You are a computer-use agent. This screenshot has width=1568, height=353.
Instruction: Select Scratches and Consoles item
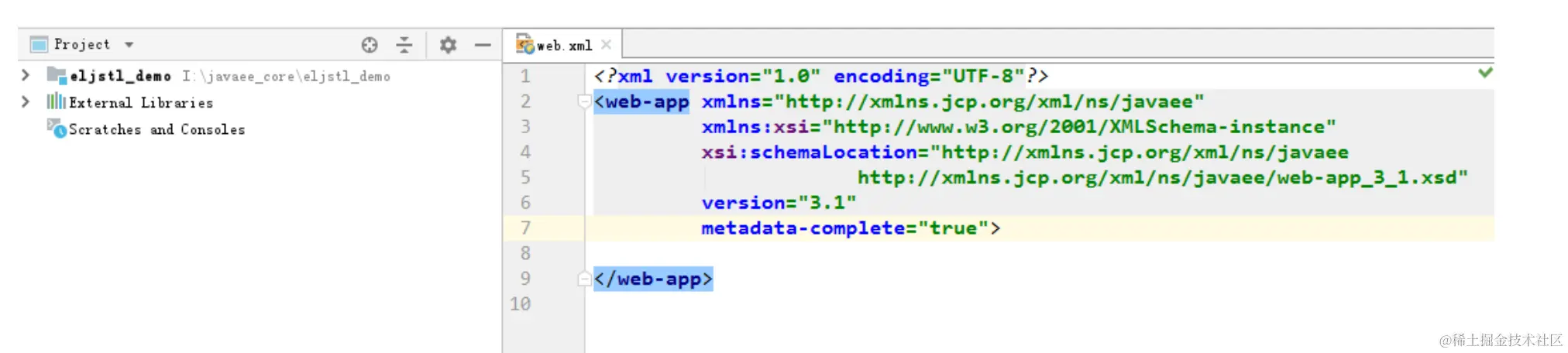coord(156,129)
